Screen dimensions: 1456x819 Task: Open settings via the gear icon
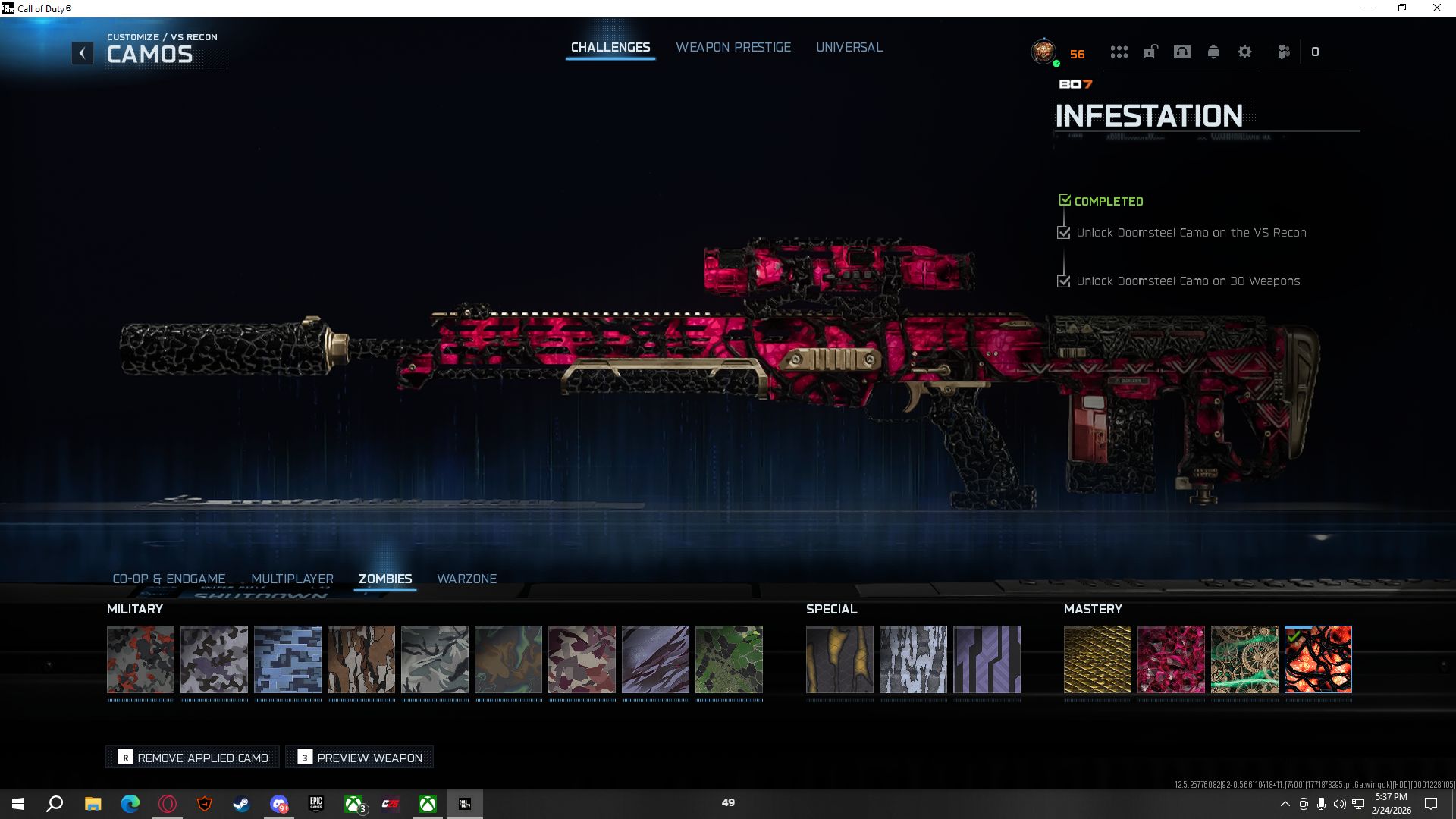tap(1244, 52)
